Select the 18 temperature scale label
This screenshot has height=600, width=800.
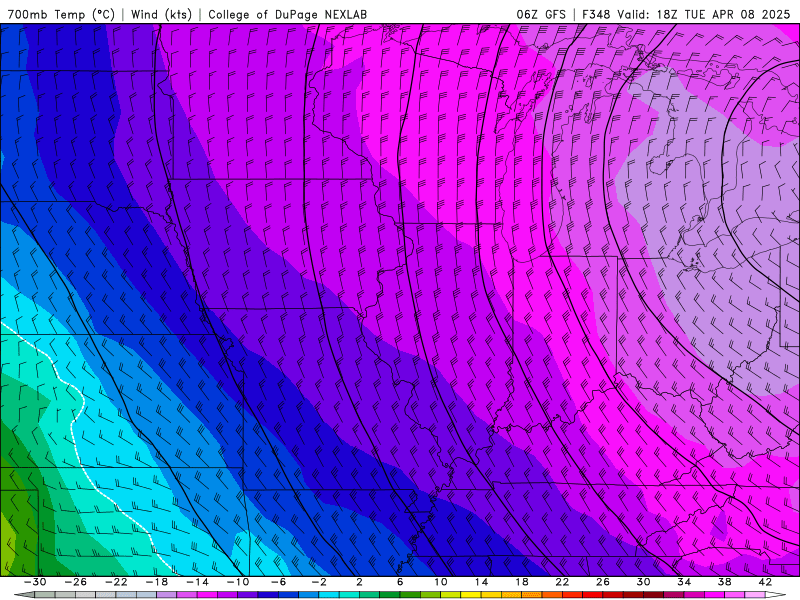521,582
